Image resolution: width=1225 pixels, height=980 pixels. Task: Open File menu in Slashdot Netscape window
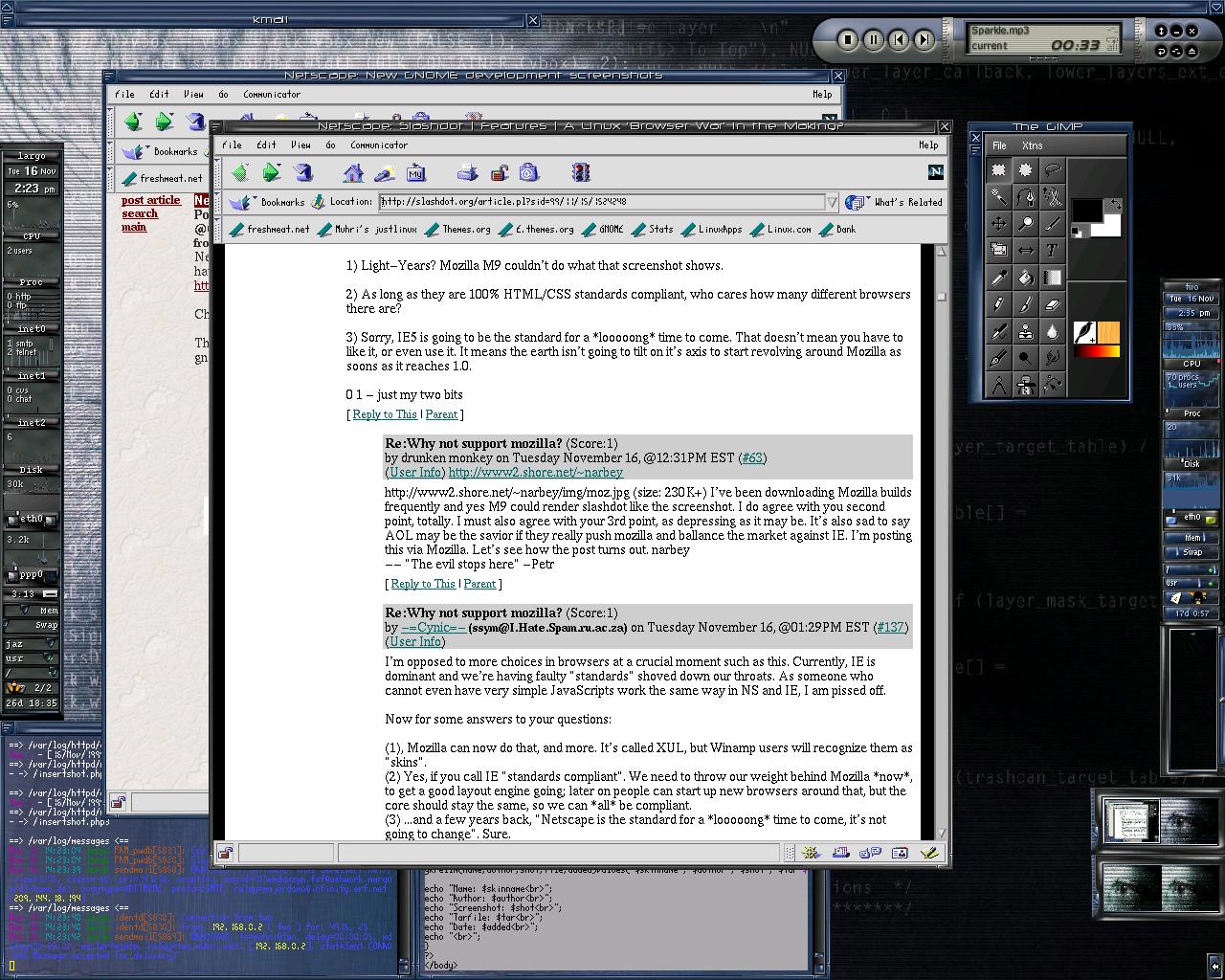232,145
